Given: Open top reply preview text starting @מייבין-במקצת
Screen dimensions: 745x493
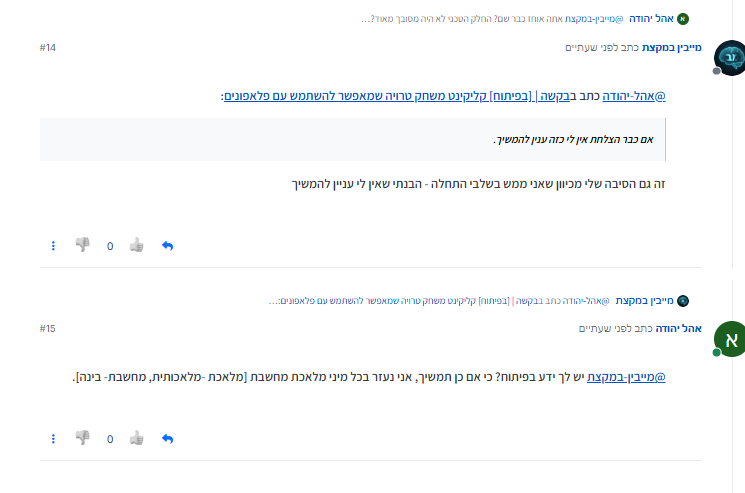Looking at the screenshot, I should [x=492, y=19].
